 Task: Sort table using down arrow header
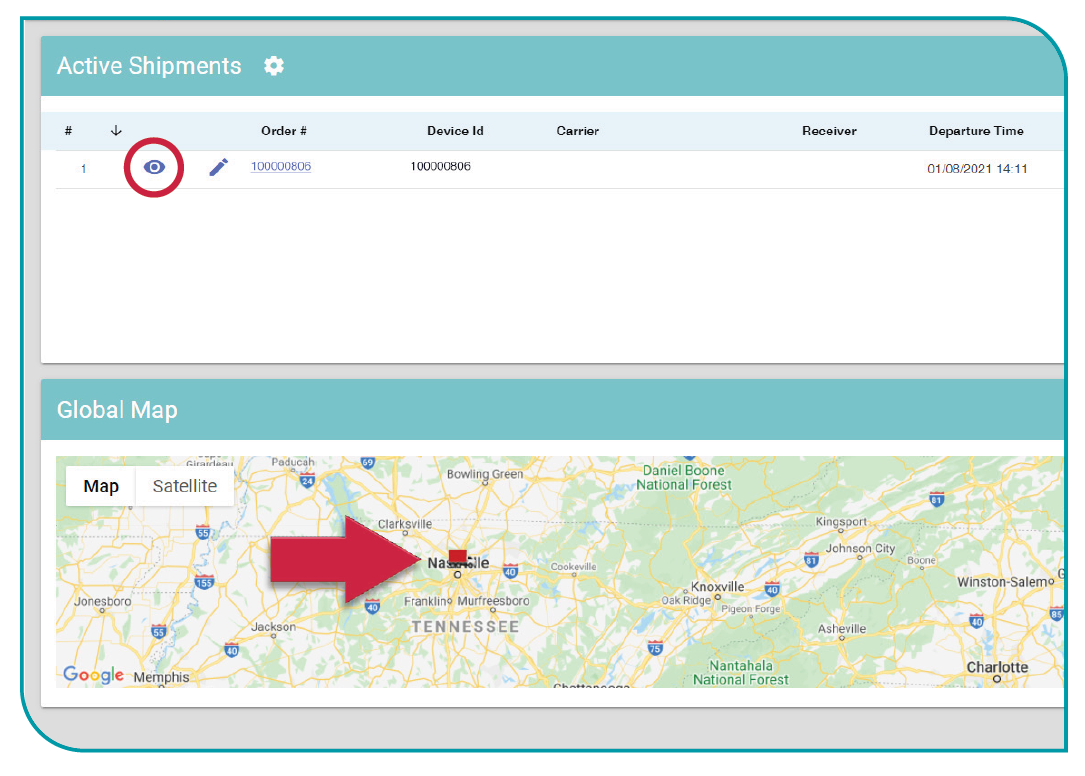pyautogui.click(x=116, y=130)
